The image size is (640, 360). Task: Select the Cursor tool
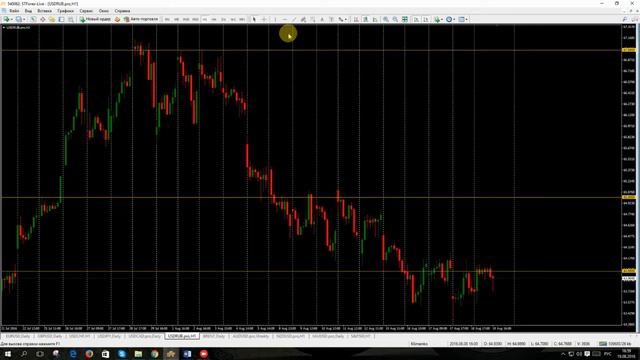254,19
